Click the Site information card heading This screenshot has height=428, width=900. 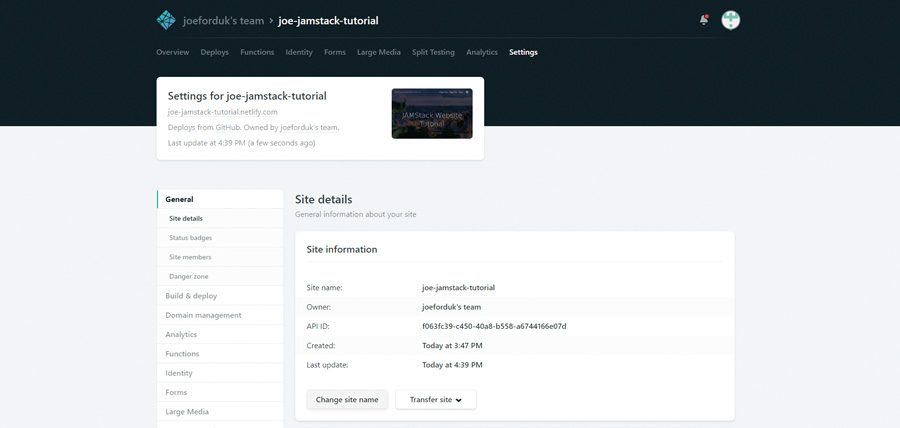tap(342, 250)
